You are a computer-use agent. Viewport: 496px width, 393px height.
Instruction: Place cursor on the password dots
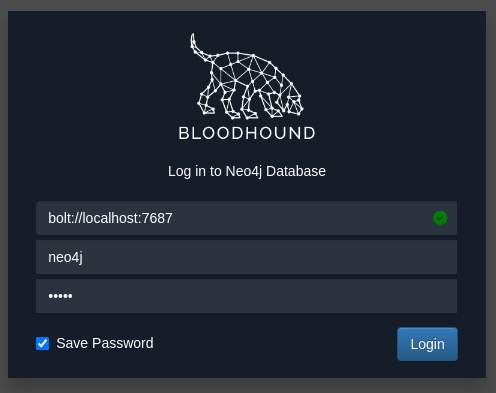point(60,296)
